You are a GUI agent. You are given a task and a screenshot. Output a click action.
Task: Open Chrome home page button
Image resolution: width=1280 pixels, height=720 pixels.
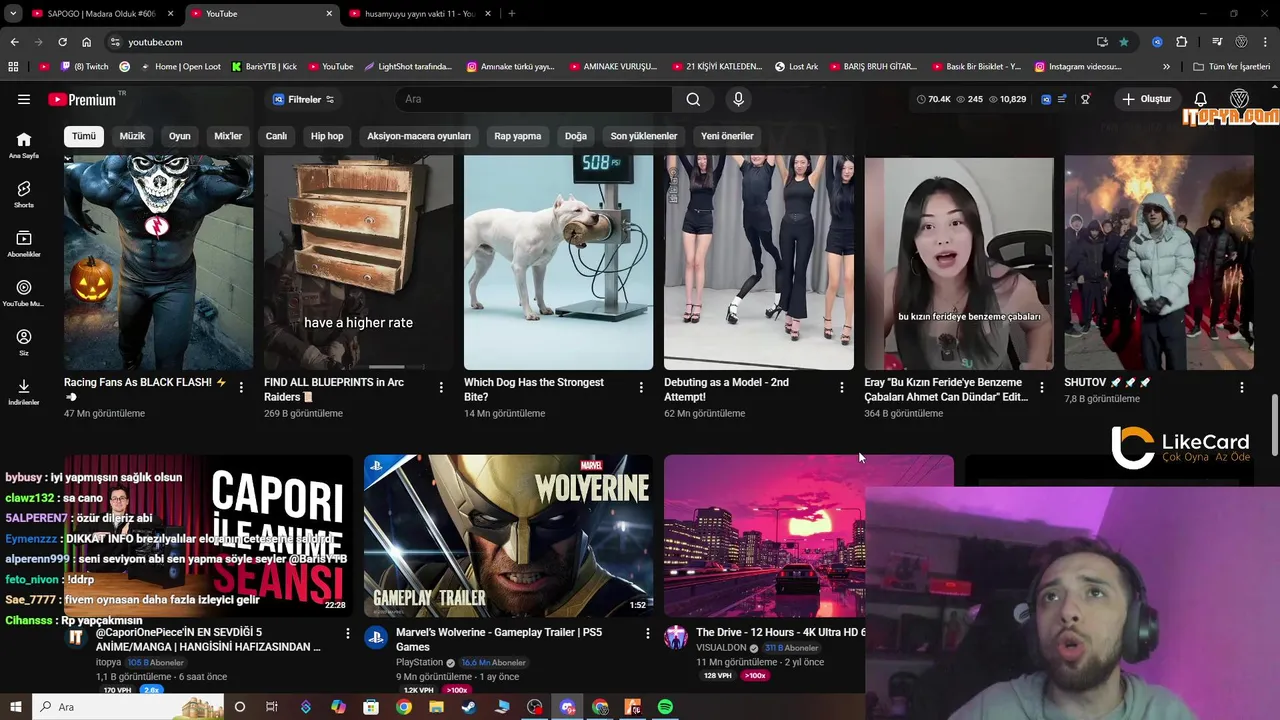pyautogui.click(x=86, y=42)
